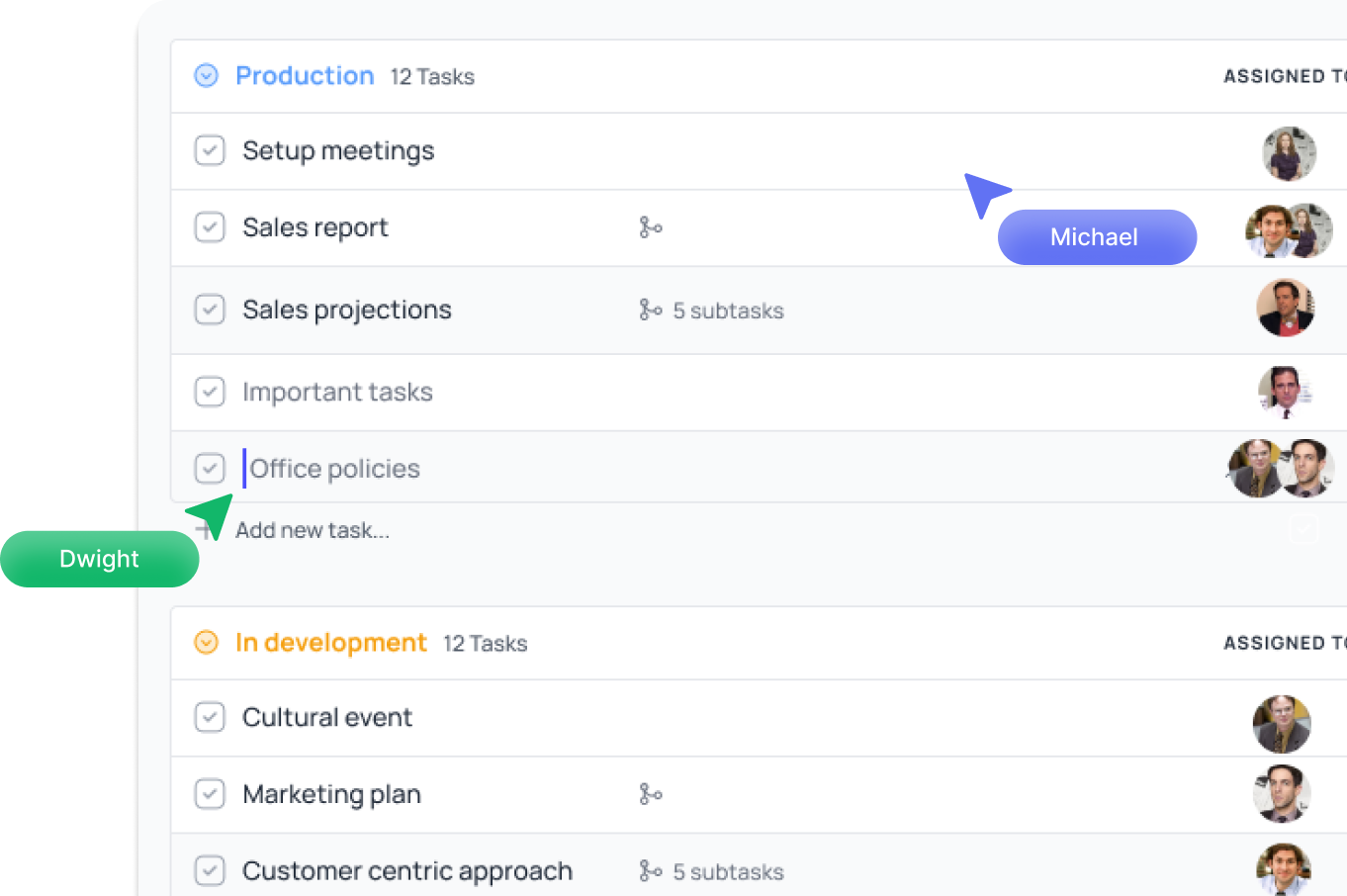This screenshot has width=1347, height=896.
Task: Toggle the Marketing plan checkbox
Action: [x=210, y=794]
